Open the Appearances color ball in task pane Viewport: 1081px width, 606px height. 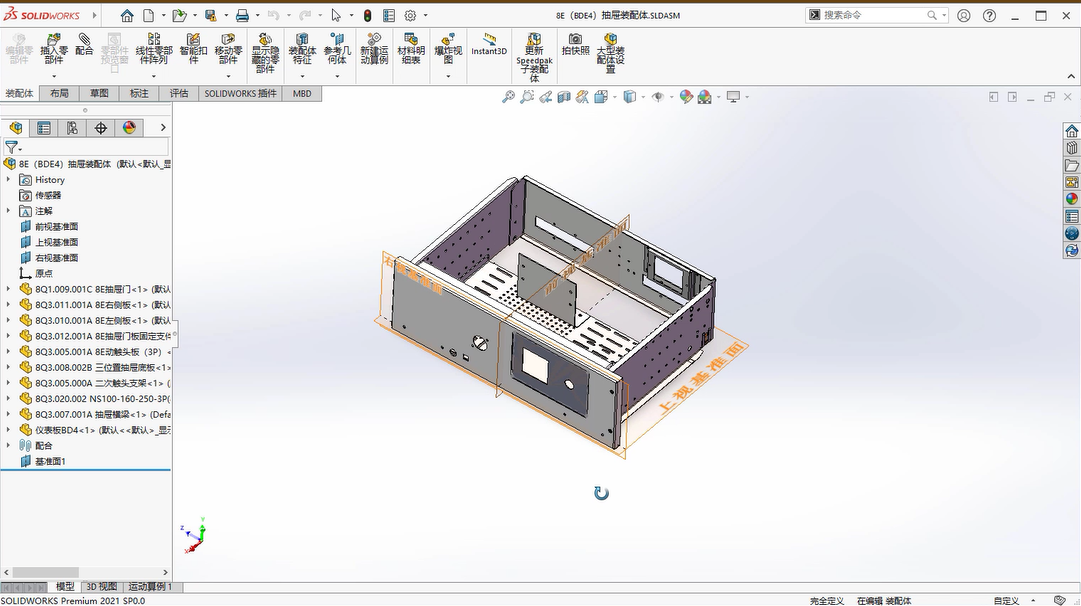click(x=1072, y=199)
